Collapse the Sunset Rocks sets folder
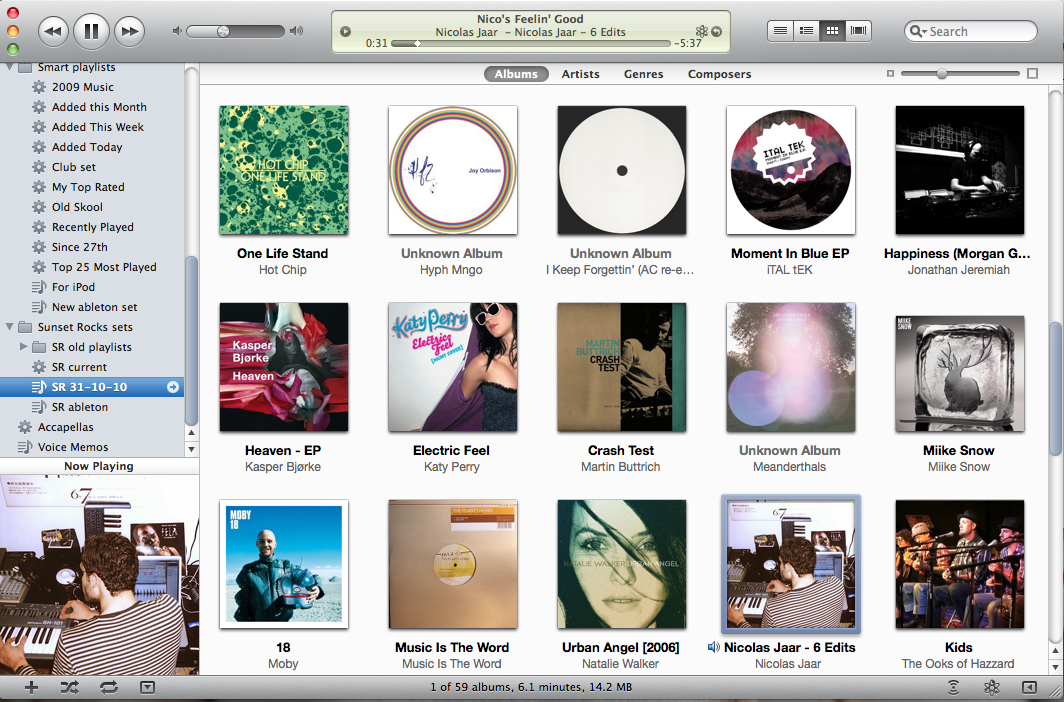Image resolution: width=1064 pixels, height=702 pixels. (x=10, y=327)
